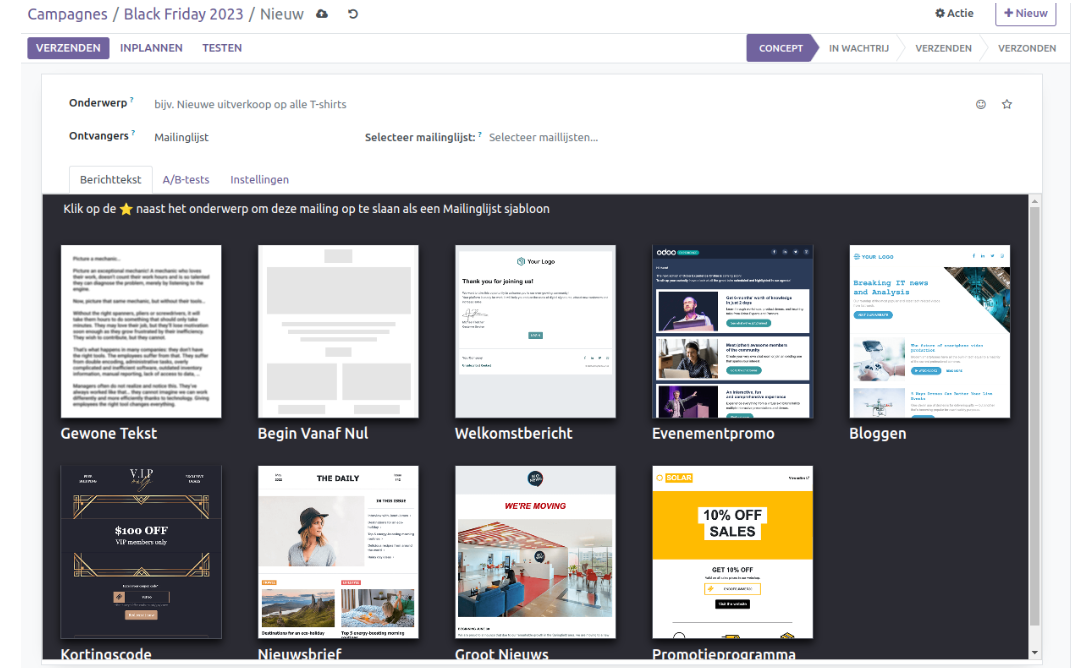Click the template panel scrollbar down arrow
Image resolution: width=1071 pixels, height=668 pixels.
(1035, 653)
